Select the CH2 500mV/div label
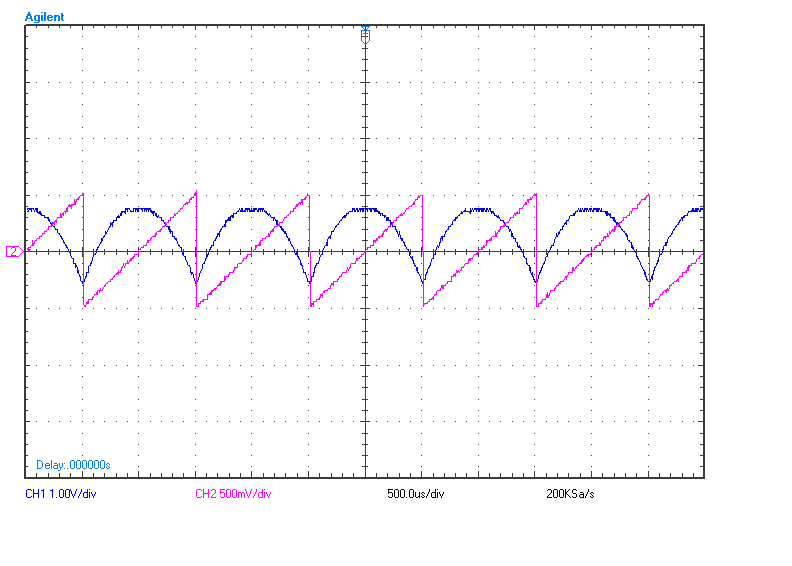Image resolution: width=792 pixels, height=566 pixels. click(233, 494)
